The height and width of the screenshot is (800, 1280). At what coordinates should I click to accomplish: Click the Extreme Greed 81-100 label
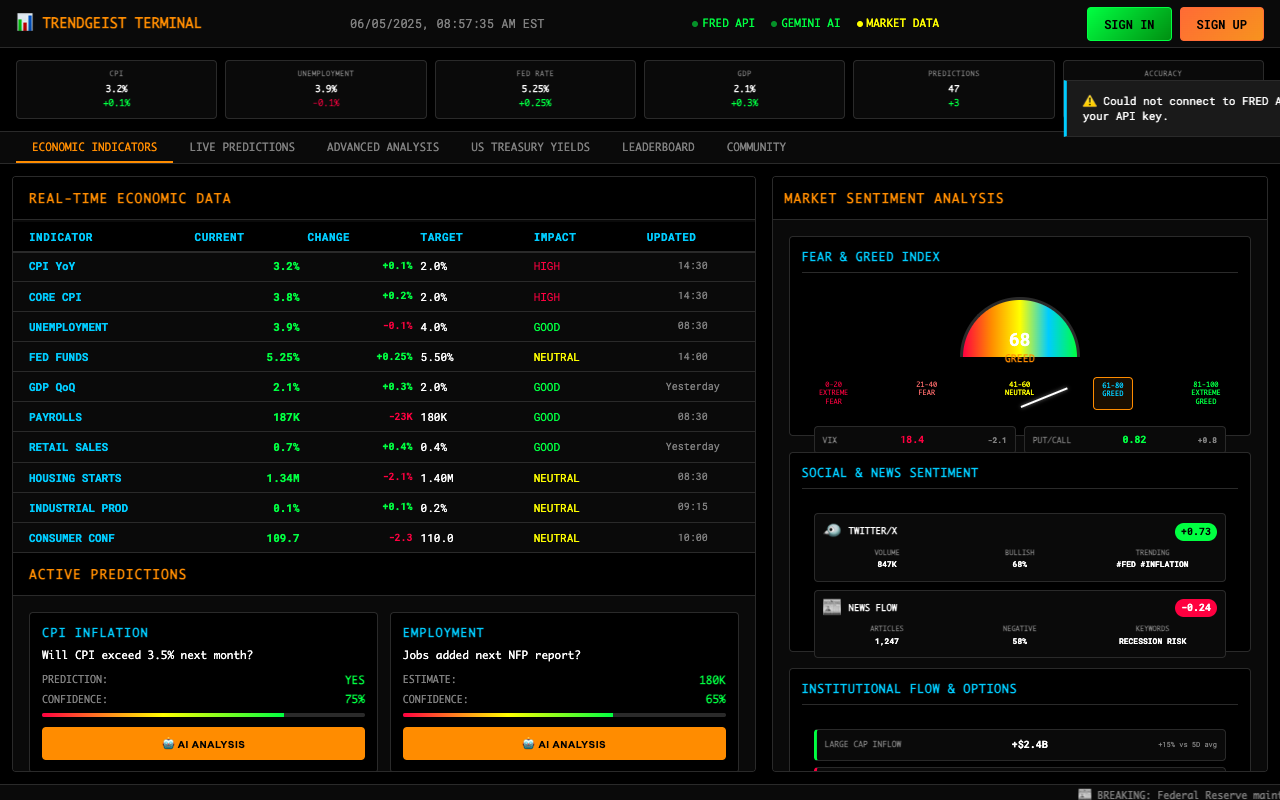click(x=1206, y=393)
